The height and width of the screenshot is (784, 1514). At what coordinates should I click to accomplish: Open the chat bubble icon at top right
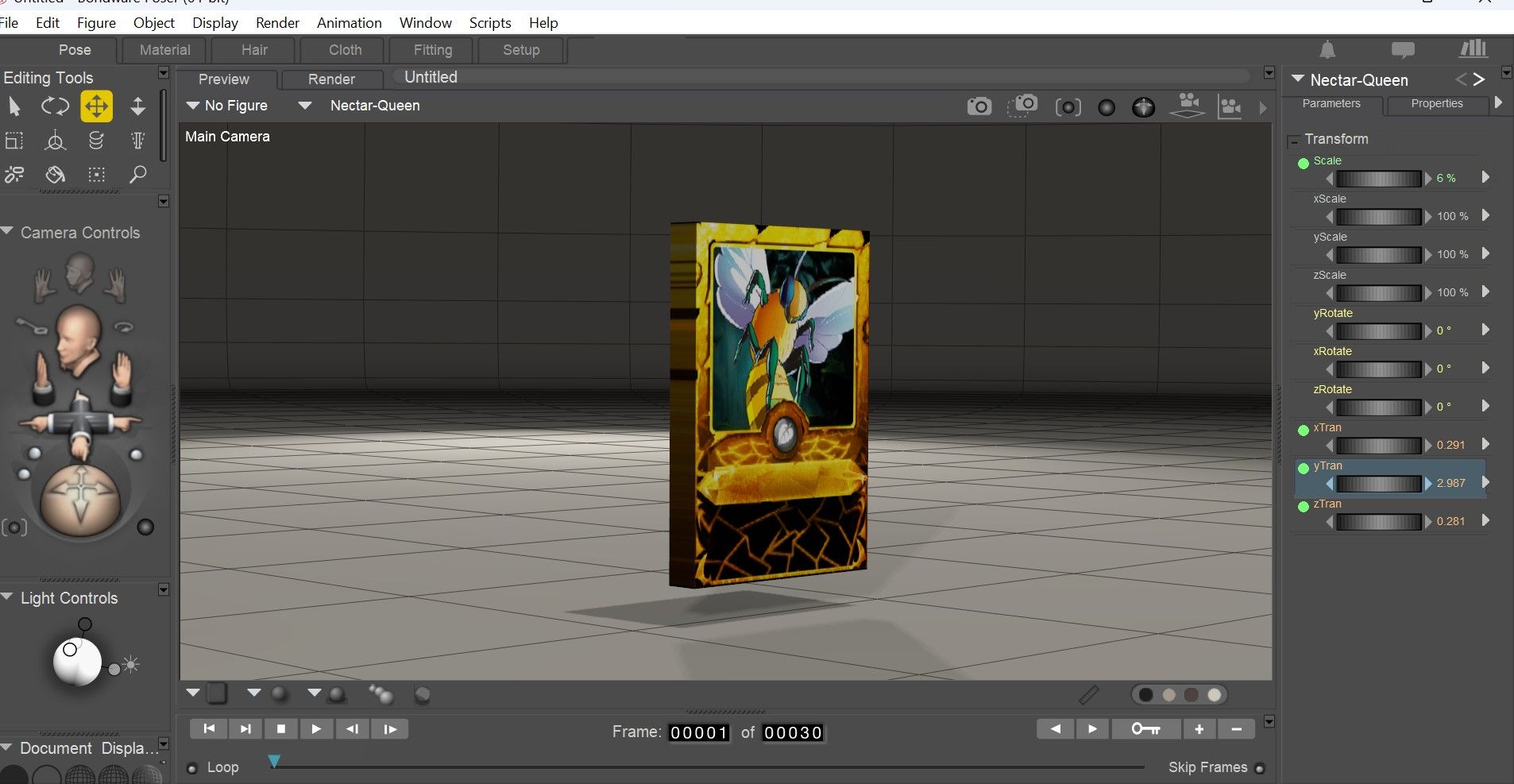(1403, 50)
